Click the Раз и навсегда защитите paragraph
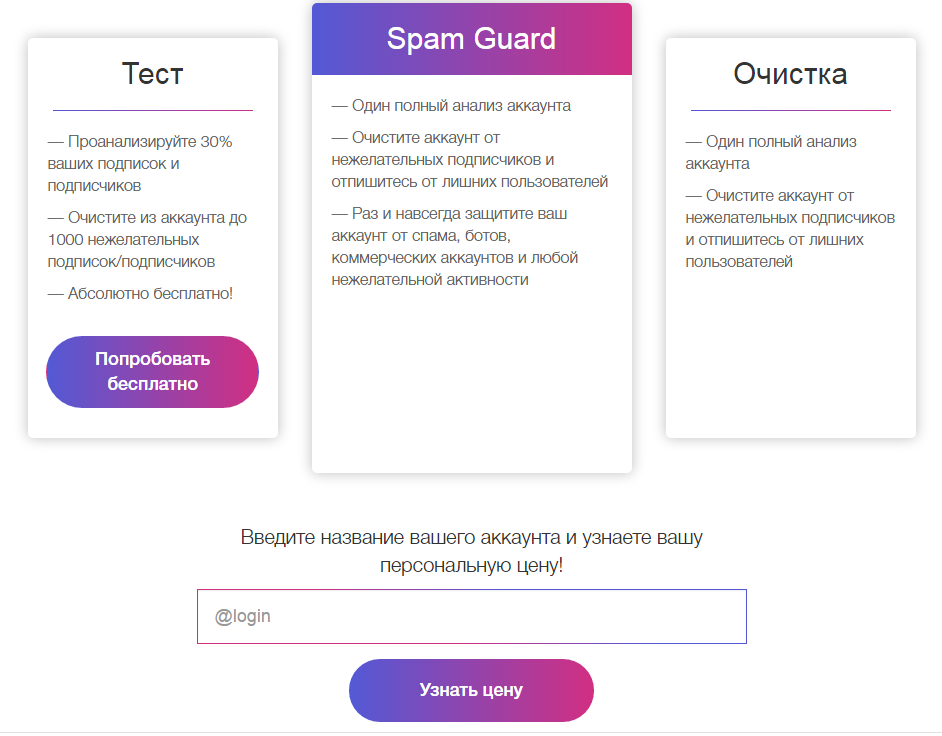This screenshot has height=736, width=942. (x=455, y=246)
